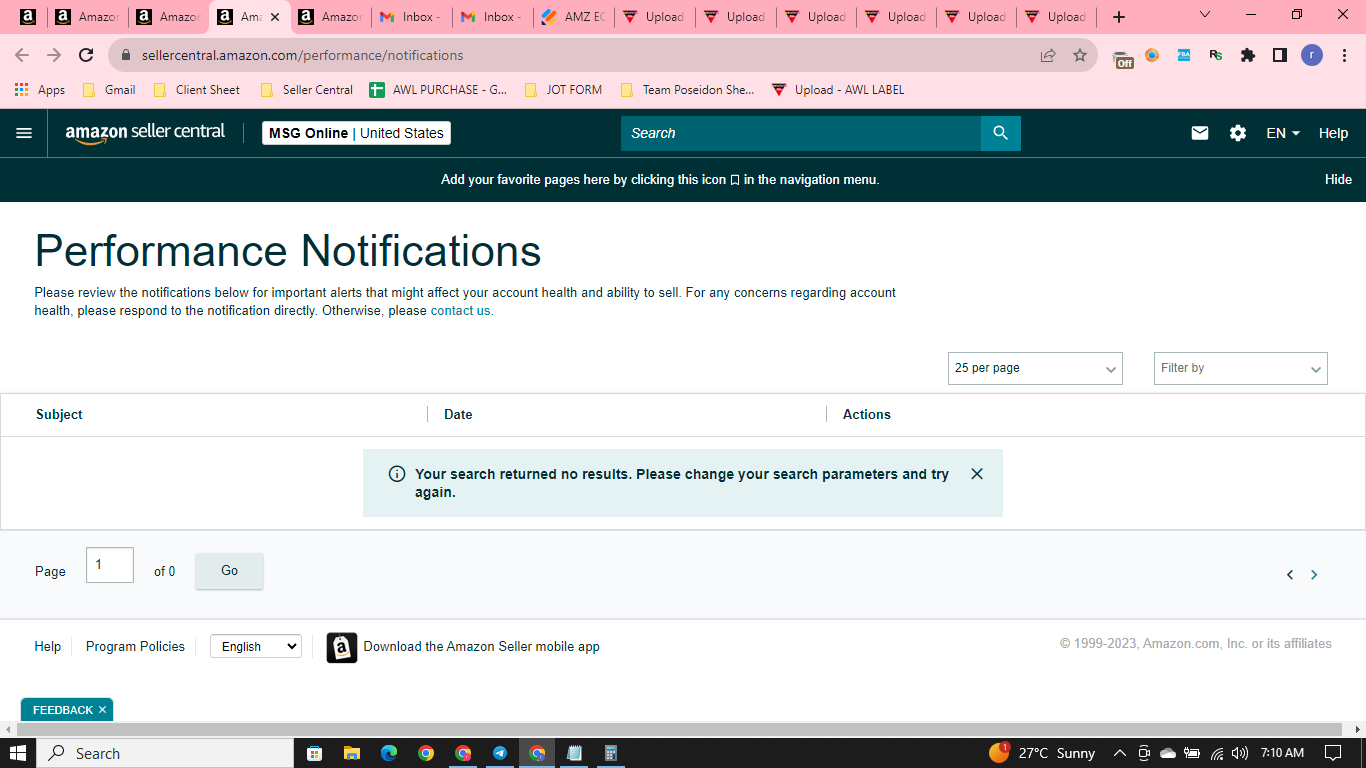
Task: Click the Date column header
Action: [458, 414]
